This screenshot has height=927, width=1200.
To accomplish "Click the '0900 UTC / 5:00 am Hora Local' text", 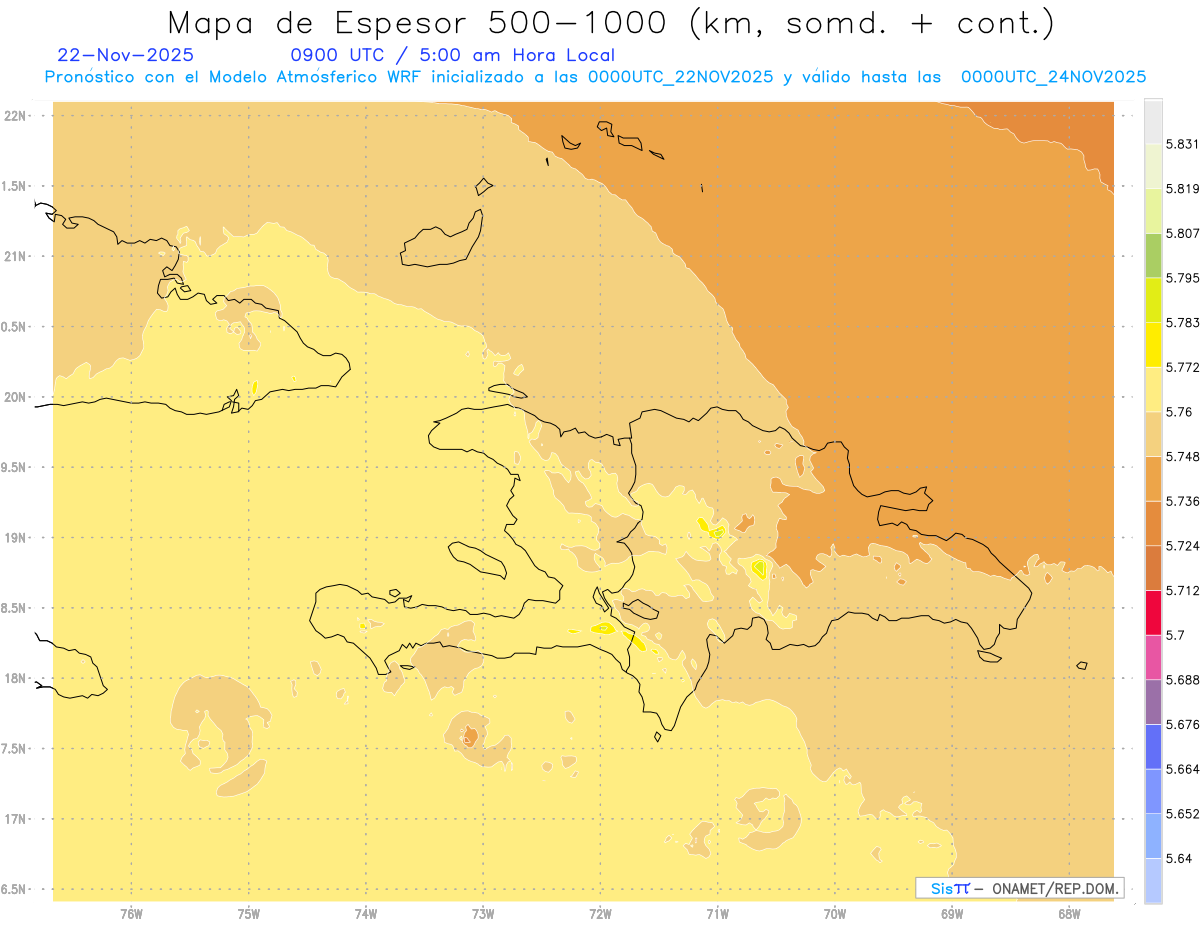I will [453, 55].
